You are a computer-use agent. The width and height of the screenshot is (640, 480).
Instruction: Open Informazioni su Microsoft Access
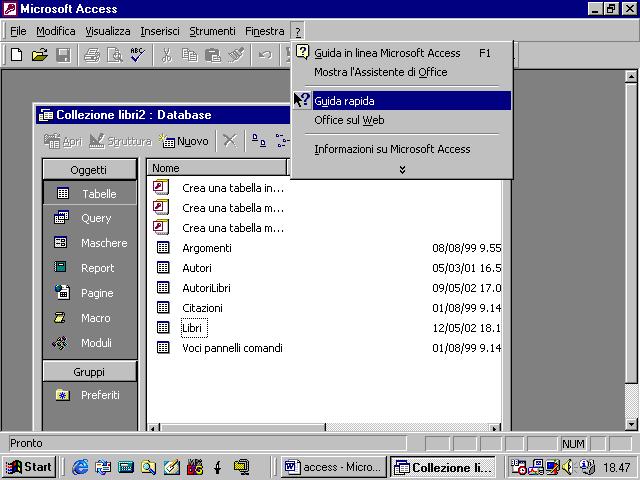402,149
